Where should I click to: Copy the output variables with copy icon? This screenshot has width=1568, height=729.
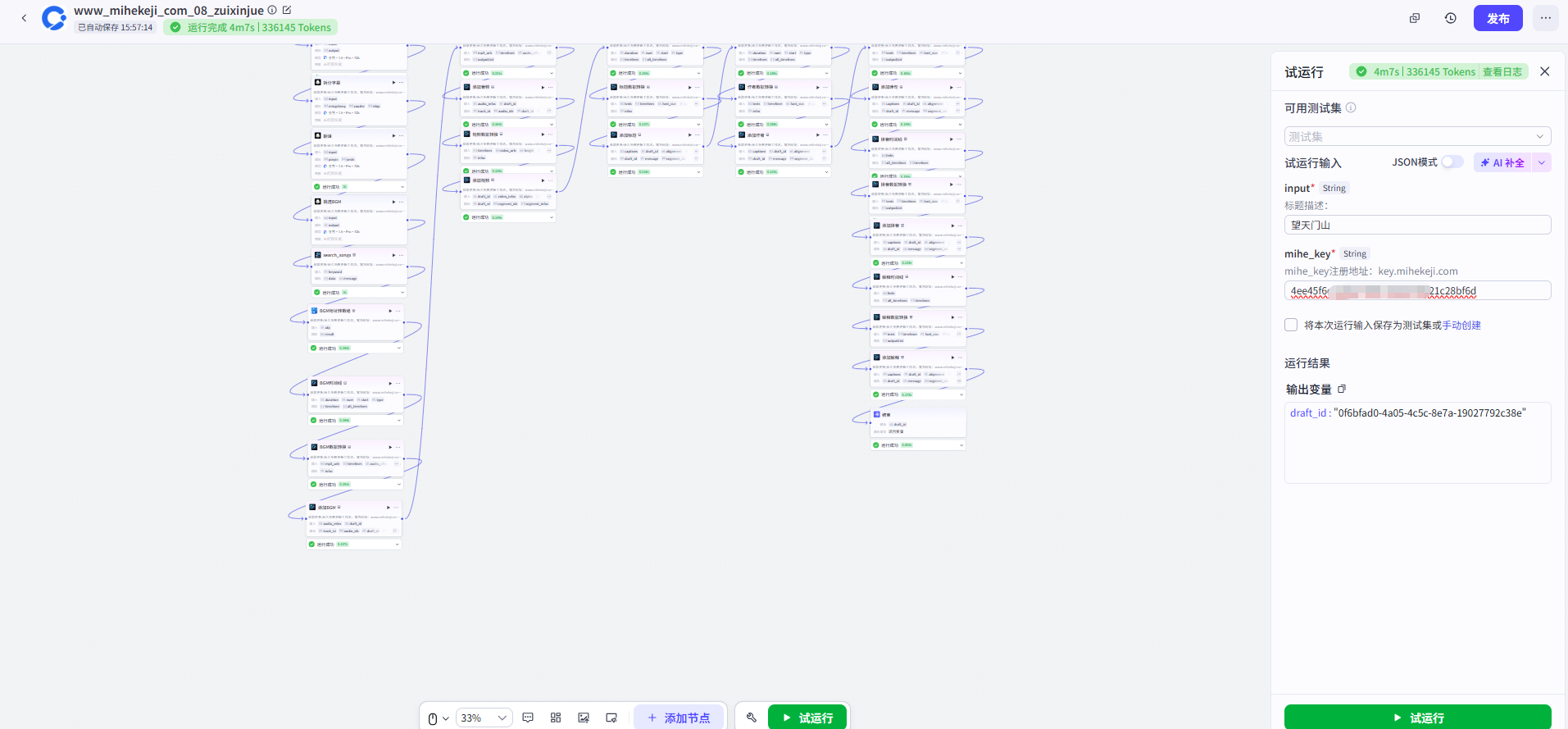1342,389
